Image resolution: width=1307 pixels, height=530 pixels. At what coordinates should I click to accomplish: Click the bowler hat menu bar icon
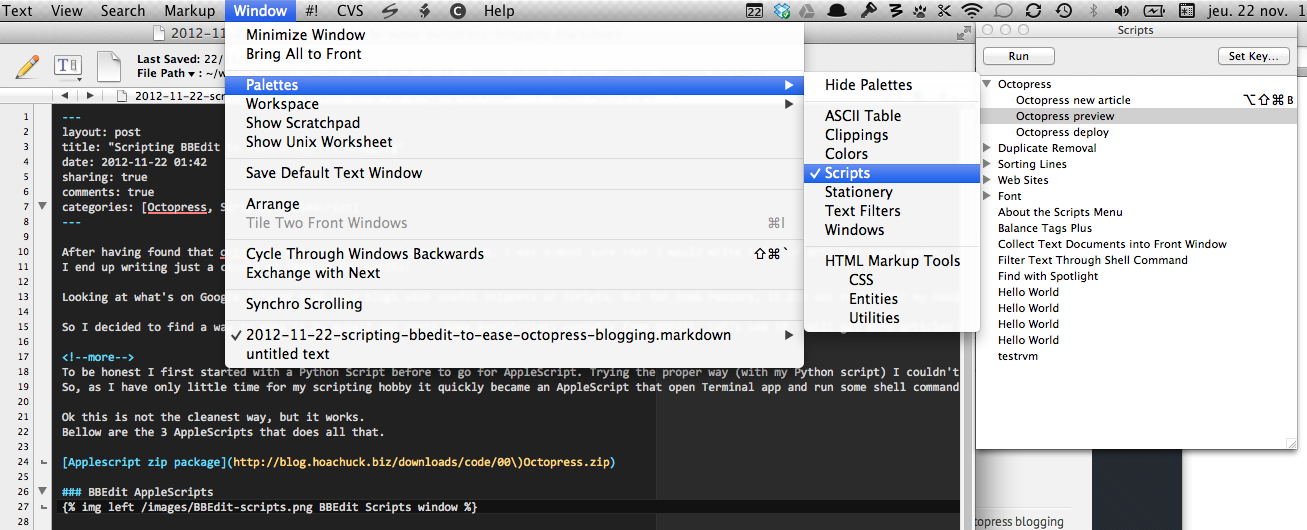(838, 11)
